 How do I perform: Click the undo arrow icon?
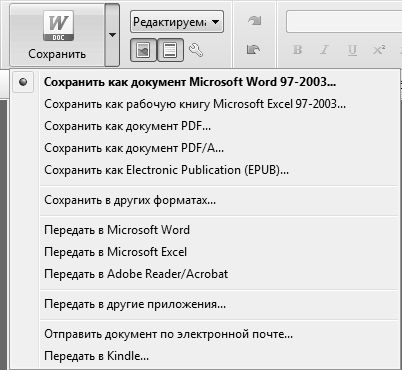(x=254, y=49)
